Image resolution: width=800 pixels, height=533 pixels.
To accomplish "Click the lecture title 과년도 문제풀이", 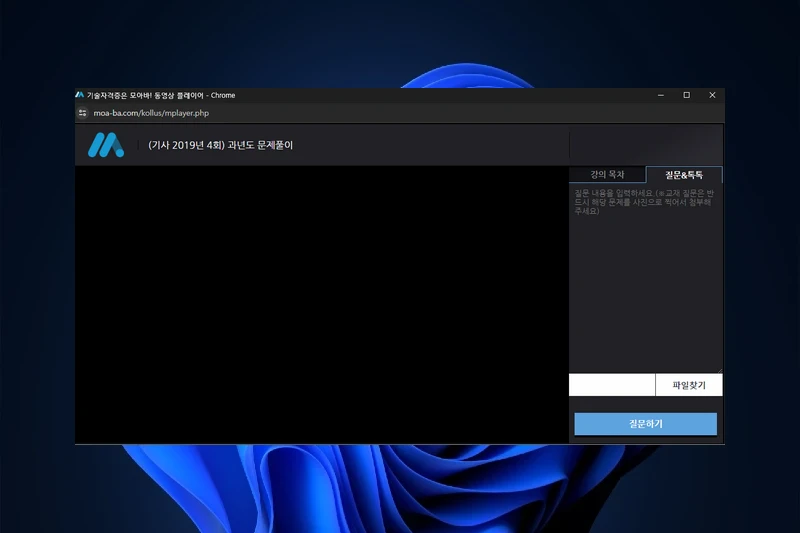I will (220, 145).
